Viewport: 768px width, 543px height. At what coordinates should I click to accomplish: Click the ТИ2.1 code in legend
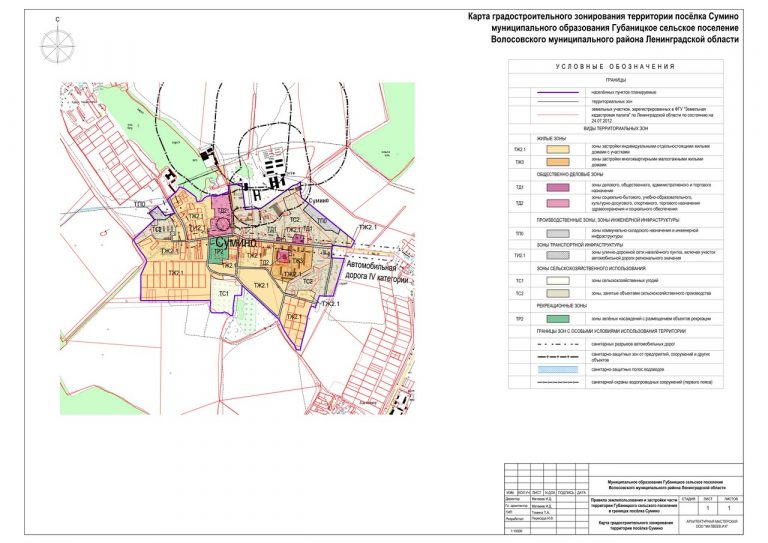520,255
